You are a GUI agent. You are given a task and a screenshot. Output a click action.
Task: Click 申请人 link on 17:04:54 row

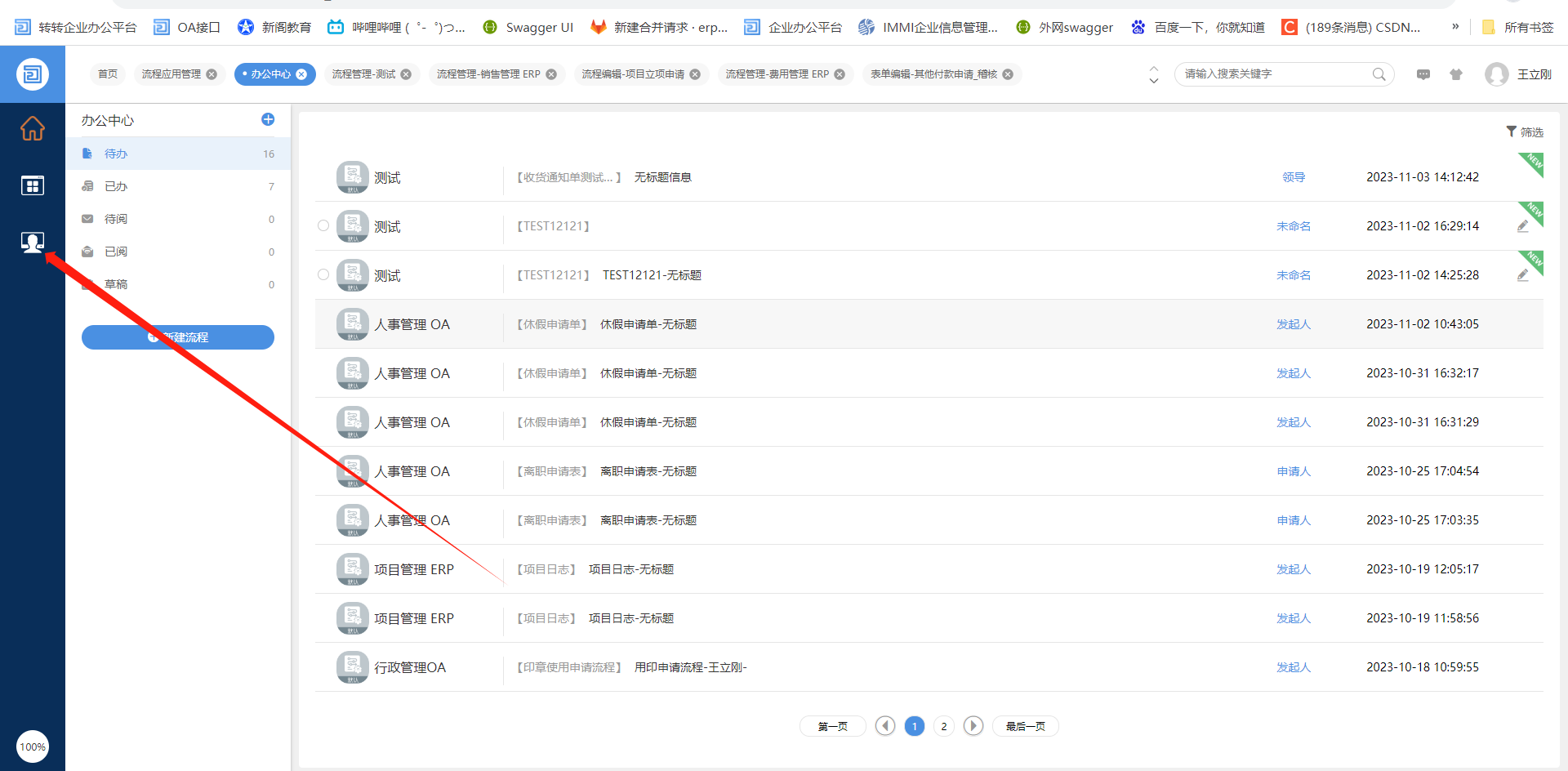[1294, 471]
